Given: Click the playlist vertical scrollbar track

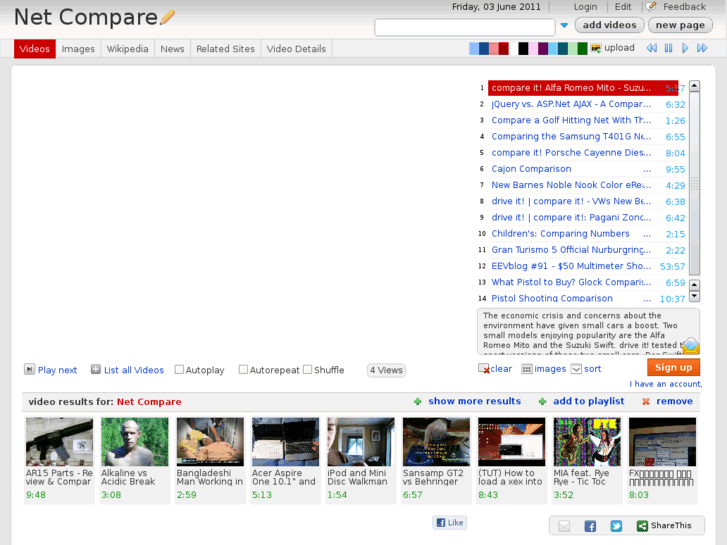Looking at the screenshot, I should (x=694, y=186).
